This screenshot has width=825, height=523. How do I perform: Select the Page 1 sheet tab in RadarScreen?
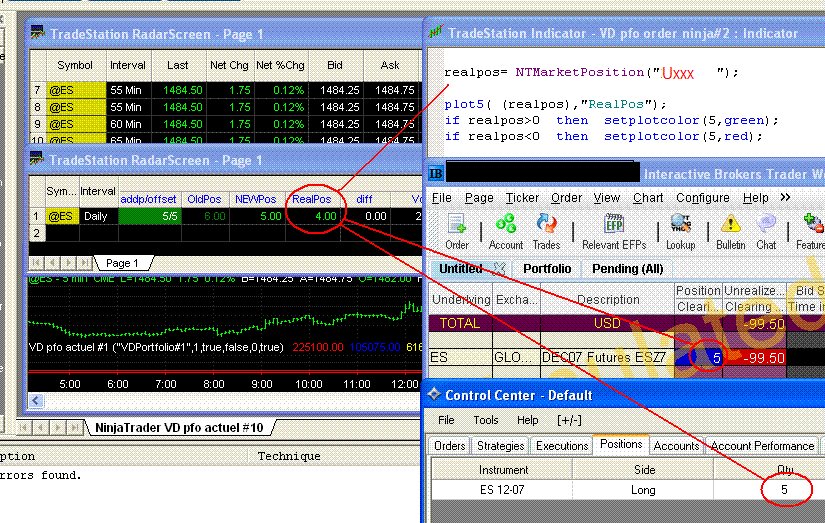pos(123,263)
